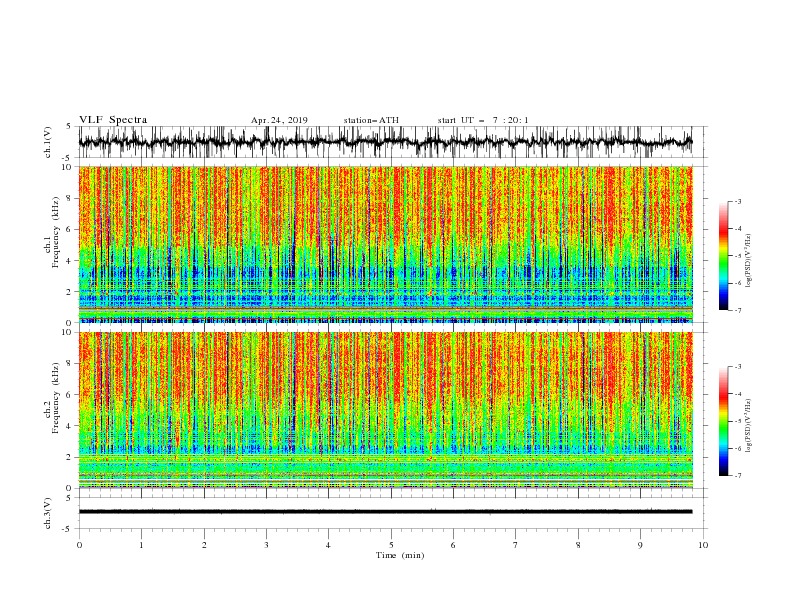Image resolution: width=792 pixels, height=612 pixels.
Task: Click the "8" kHz tick on ch.1 frequency axis
Action: coord(69,198)
